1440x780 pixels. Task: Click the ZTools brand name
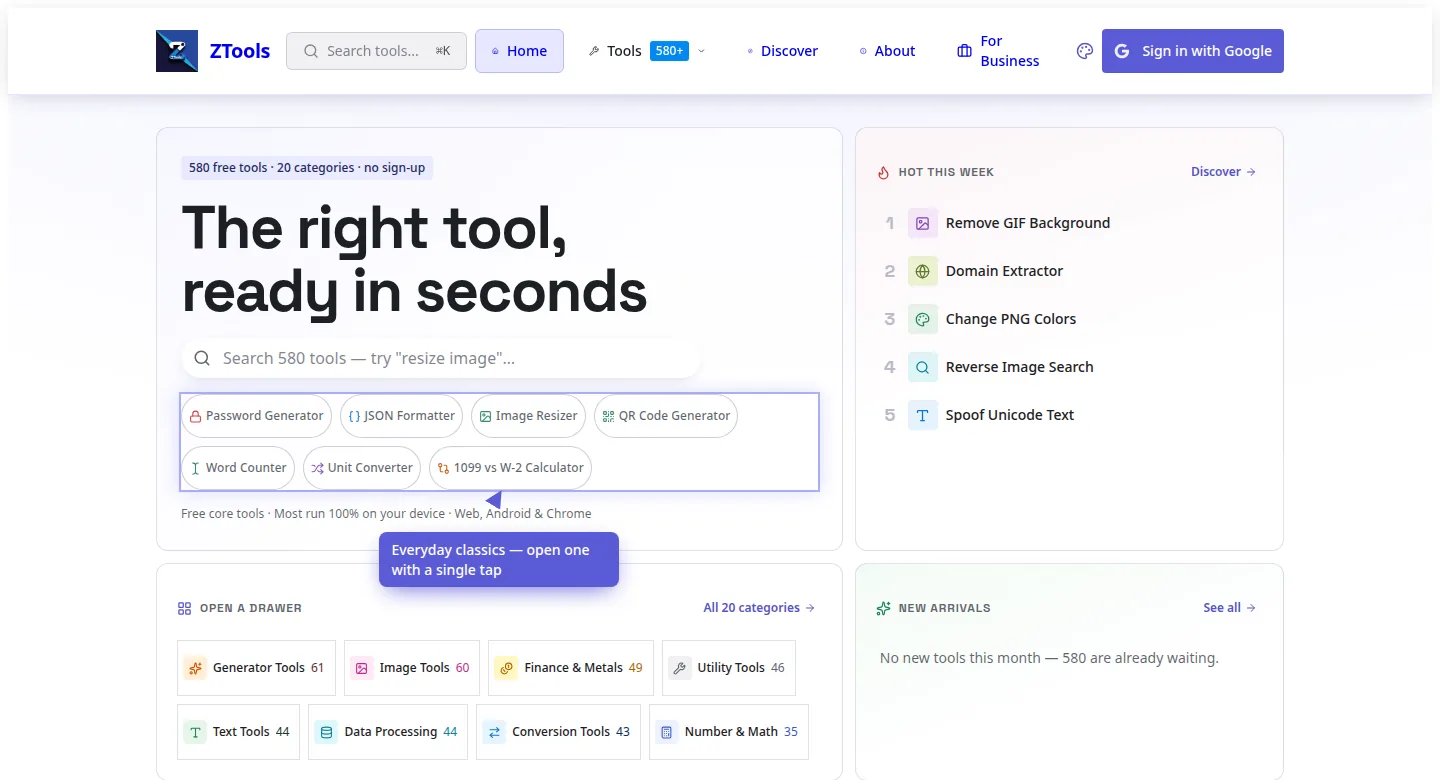[240, 51]
